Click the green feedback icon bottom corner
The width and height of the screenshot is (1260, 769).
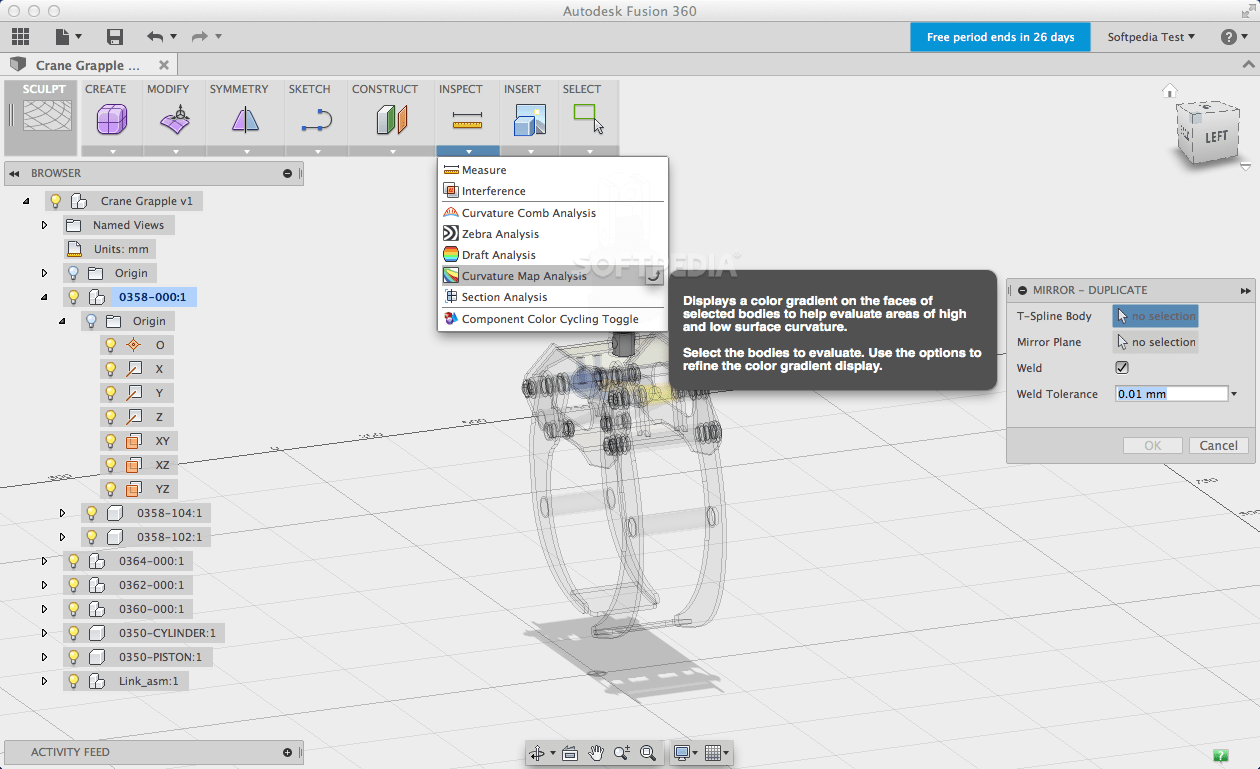coord(1220,755)
